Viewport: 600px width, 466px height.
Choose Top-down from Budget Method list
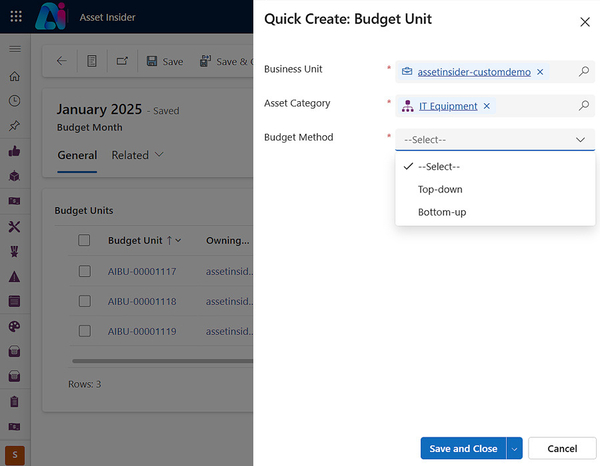click(x=440, y=189)
